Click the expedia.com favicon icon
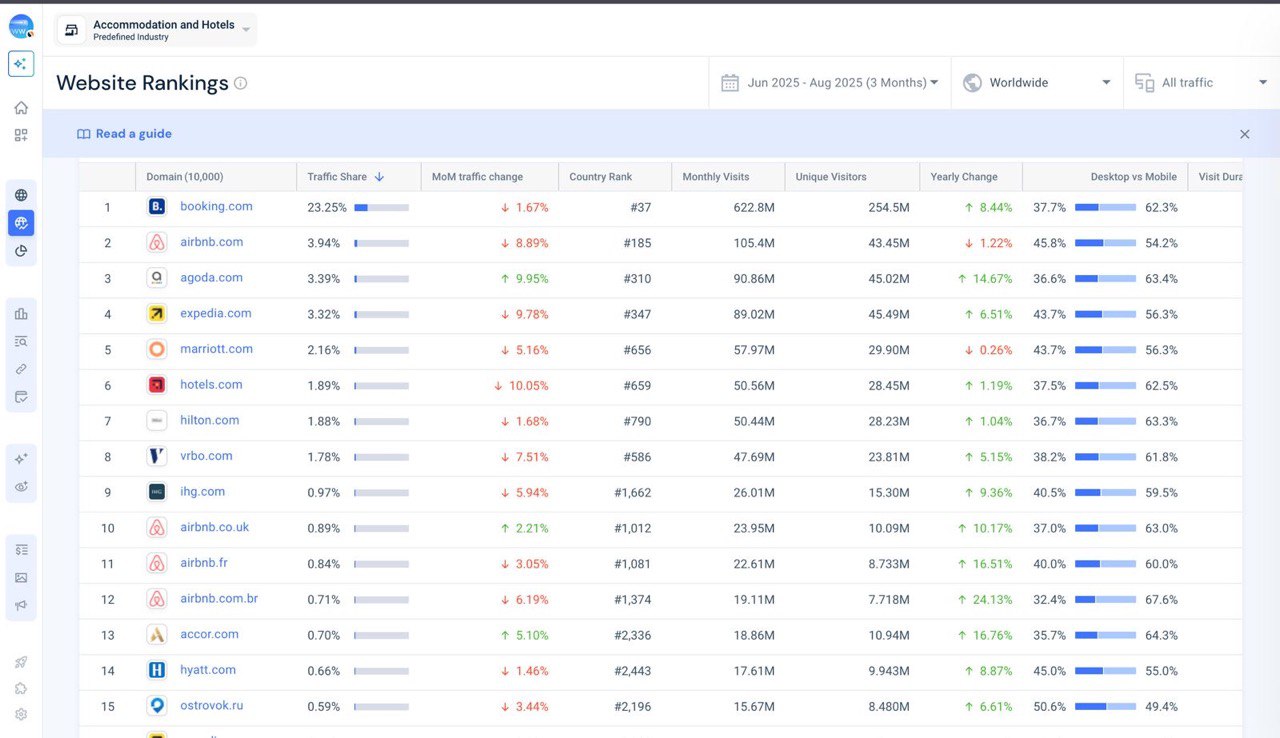Viewport: 1280px width, 738px height. tap(156, 314)
